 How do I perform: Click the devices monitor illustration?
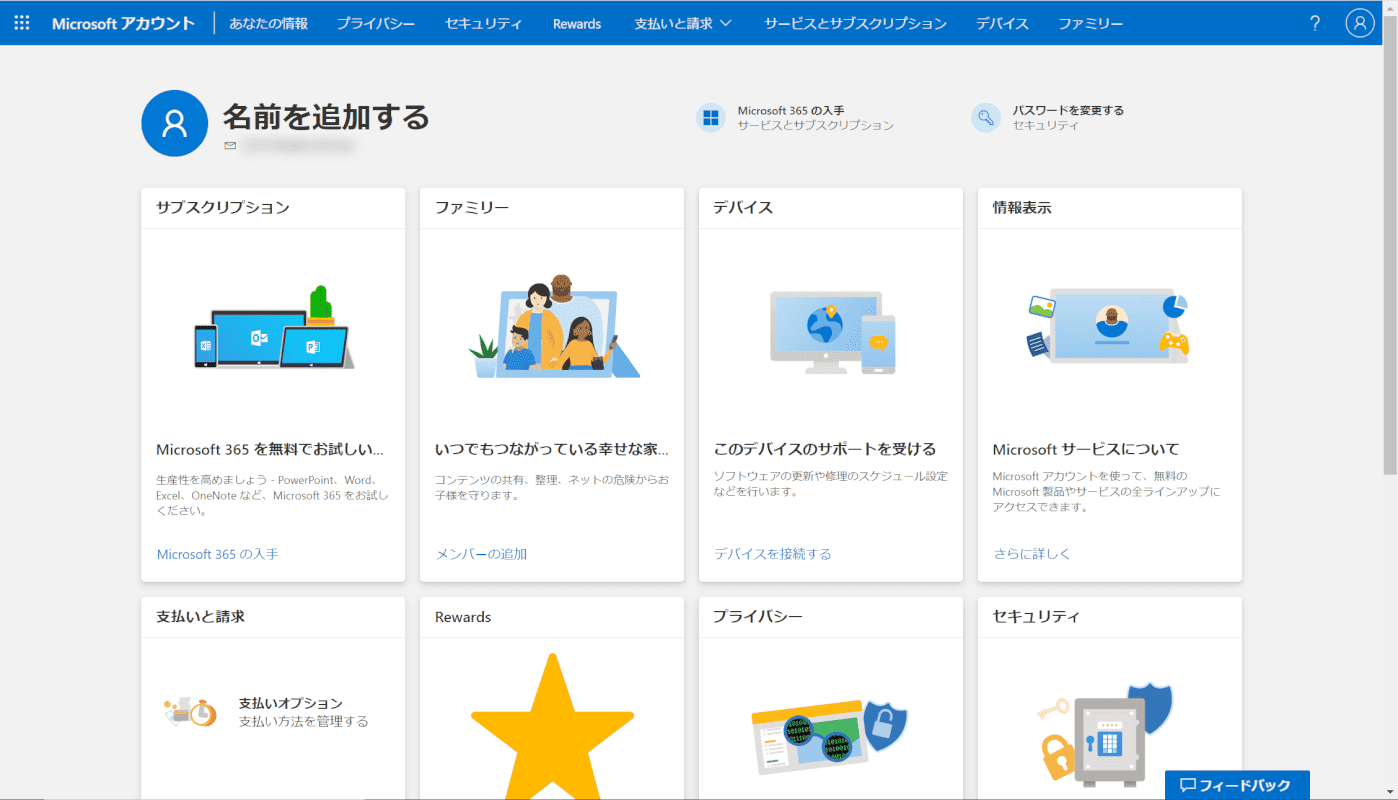click(832, 333)
